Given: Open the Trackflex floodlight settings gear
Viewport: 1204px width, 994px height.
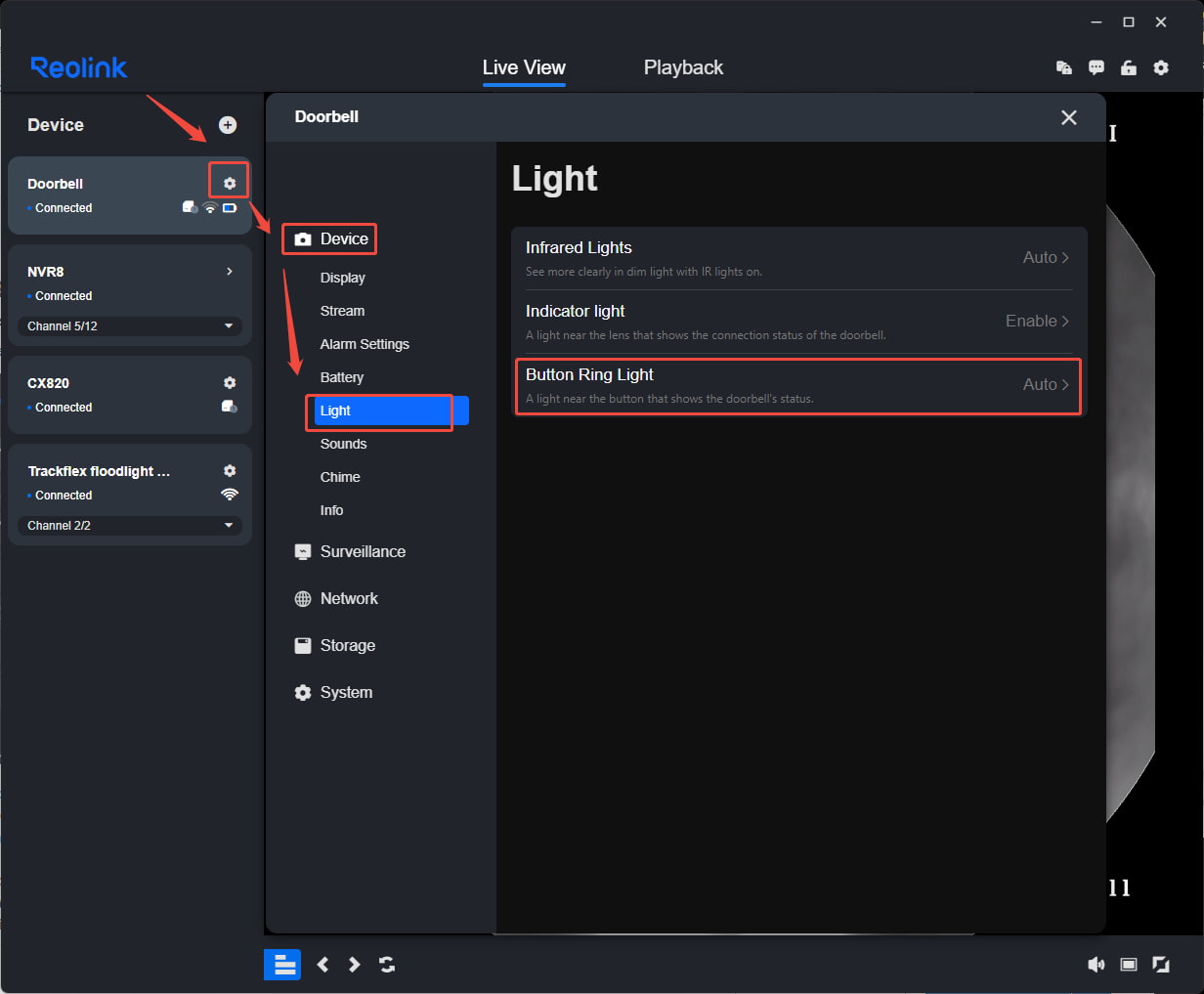Looking at the screenshot, I should click(230, 470).
